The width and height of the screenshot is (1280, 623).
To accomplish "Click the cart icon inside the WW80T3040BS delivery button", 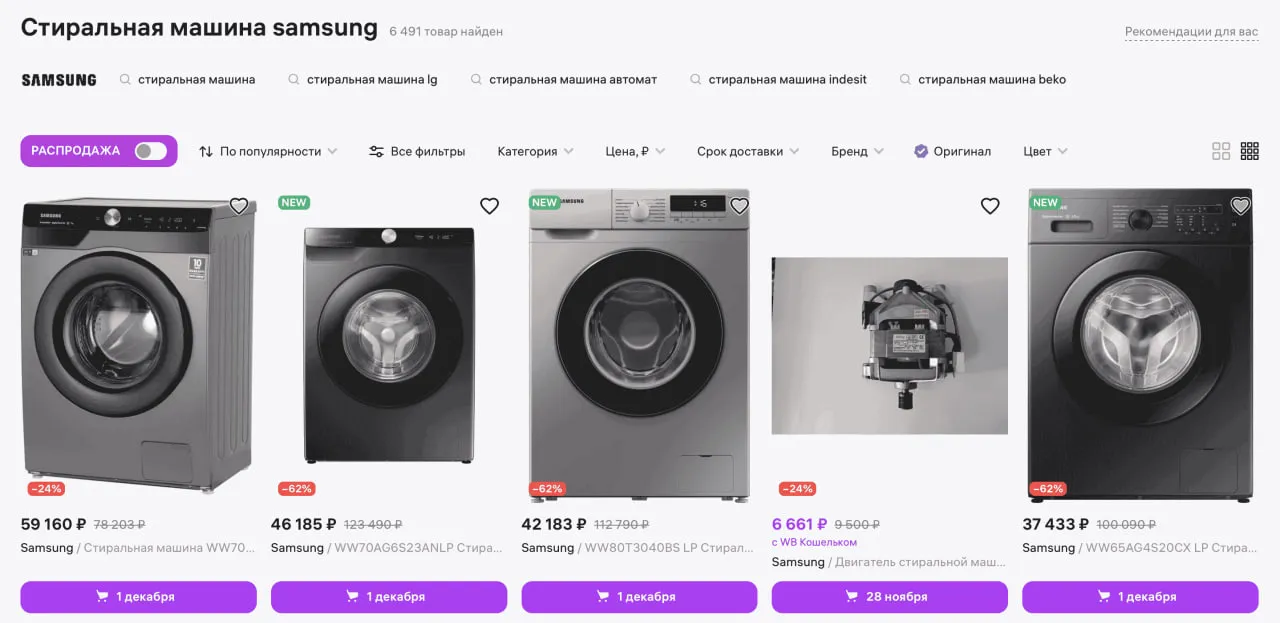I will (x=601, y=595).
